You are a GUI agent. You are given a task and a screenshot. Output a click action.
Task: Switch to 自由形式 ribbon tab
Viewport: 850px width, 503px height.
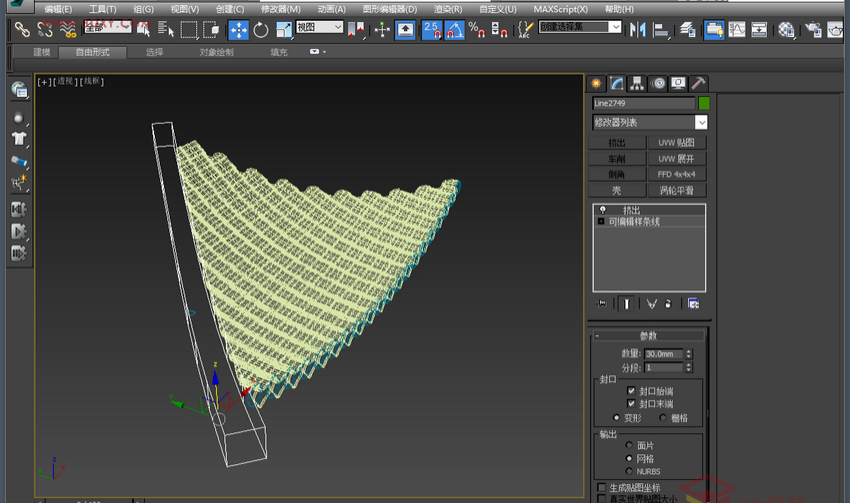(x=93, y=52)
